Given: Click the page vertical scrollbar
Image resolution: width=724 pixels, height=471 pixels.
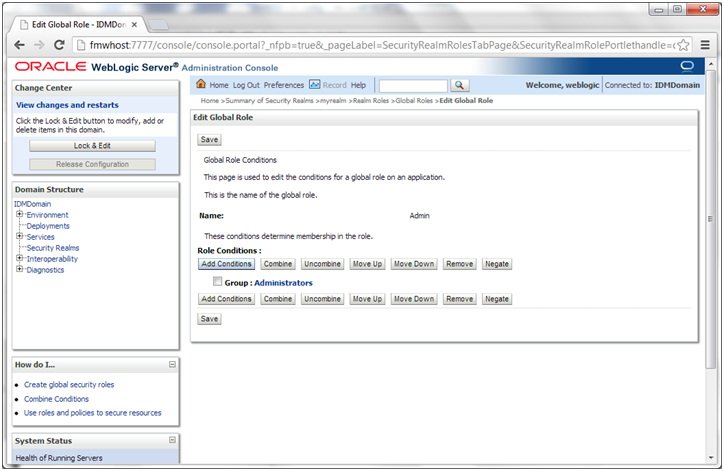Looking at the screenshot, I should point(711,219).
